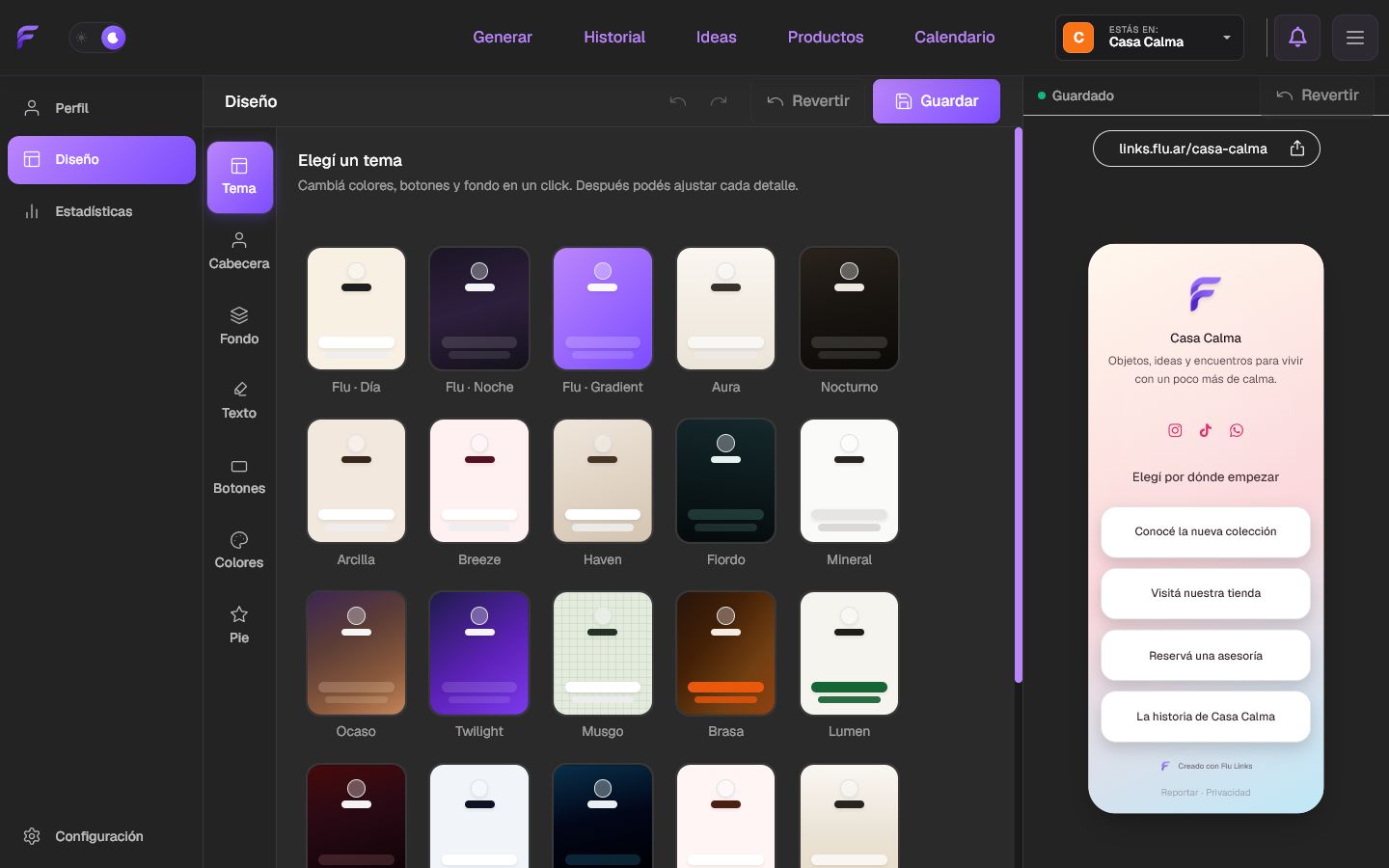Switch to the Botones design section
1389x868 pixels.
[x=239, y=476]
